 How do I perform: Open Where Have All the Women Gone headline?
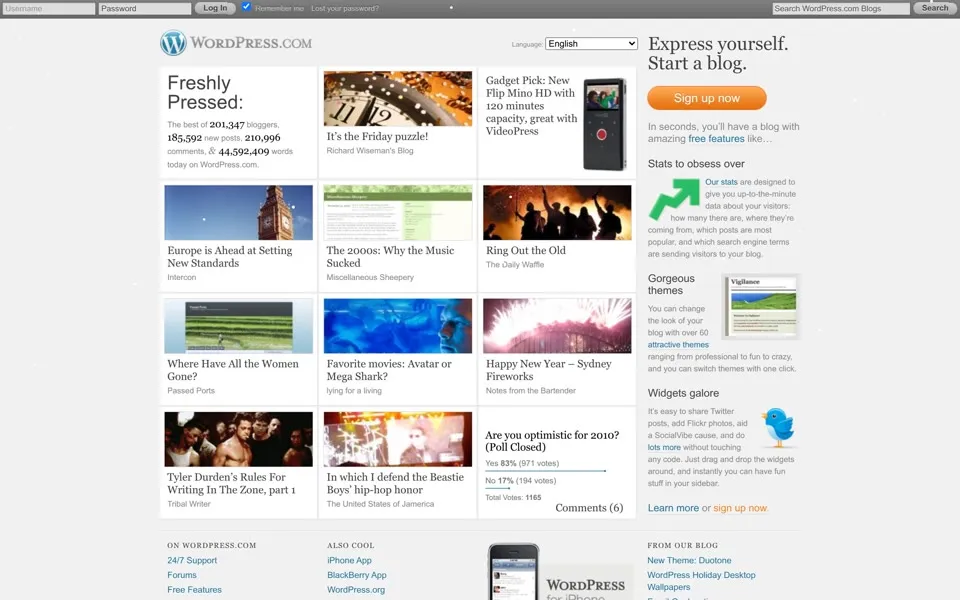pyautogui.click(x=233, y=370)
